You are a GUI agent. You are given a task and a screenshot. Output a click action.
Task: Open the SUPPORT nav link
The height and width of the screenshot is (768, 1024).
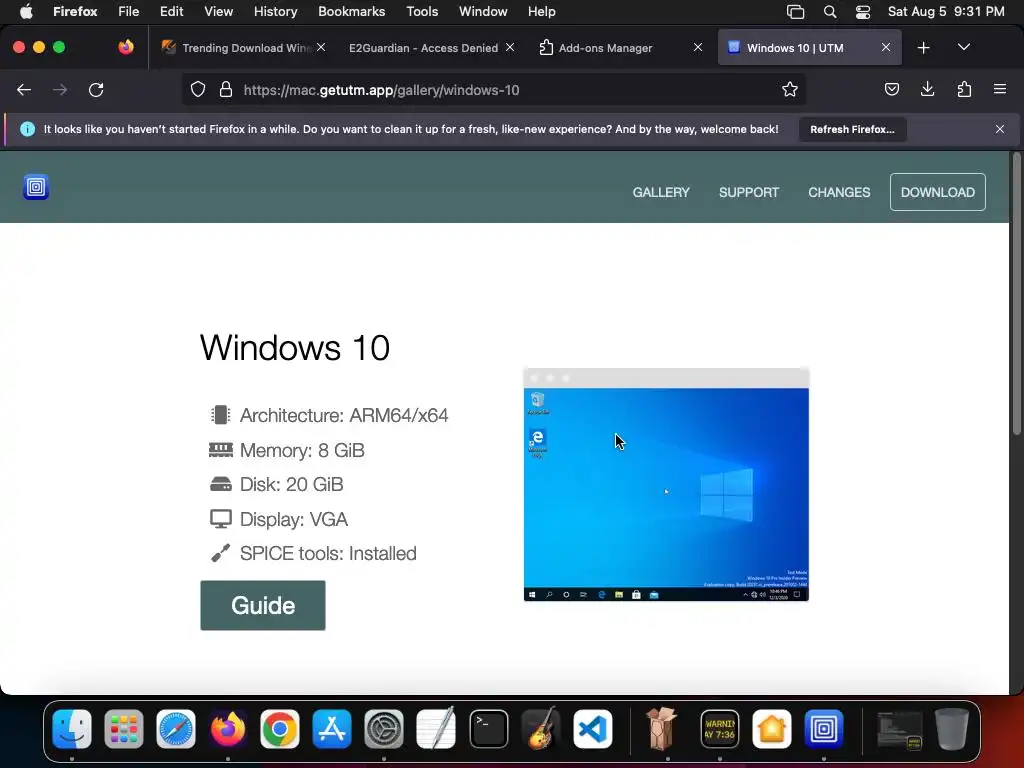click(748, 192)
